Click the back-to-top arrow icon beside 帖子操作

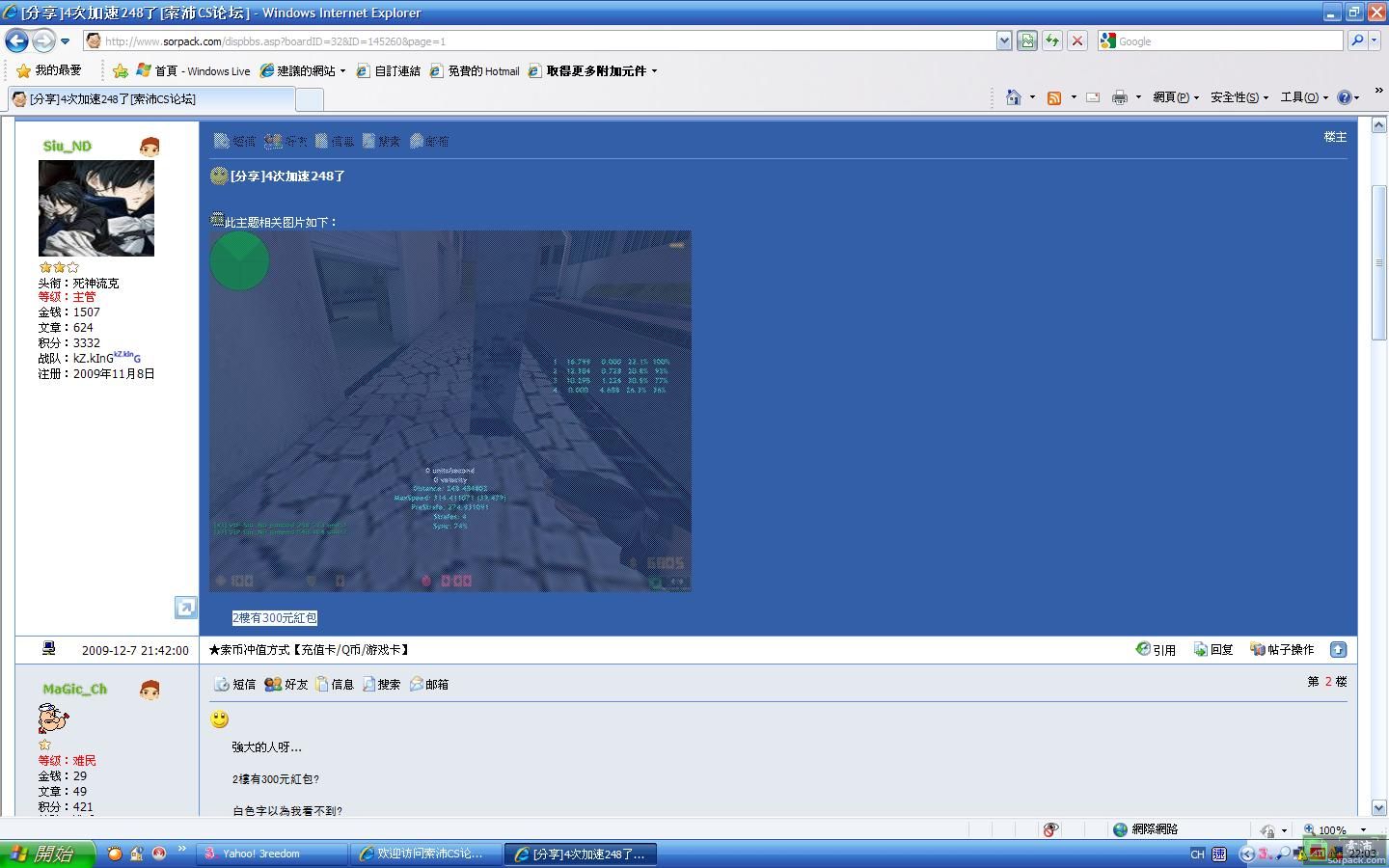[1338, 650]
